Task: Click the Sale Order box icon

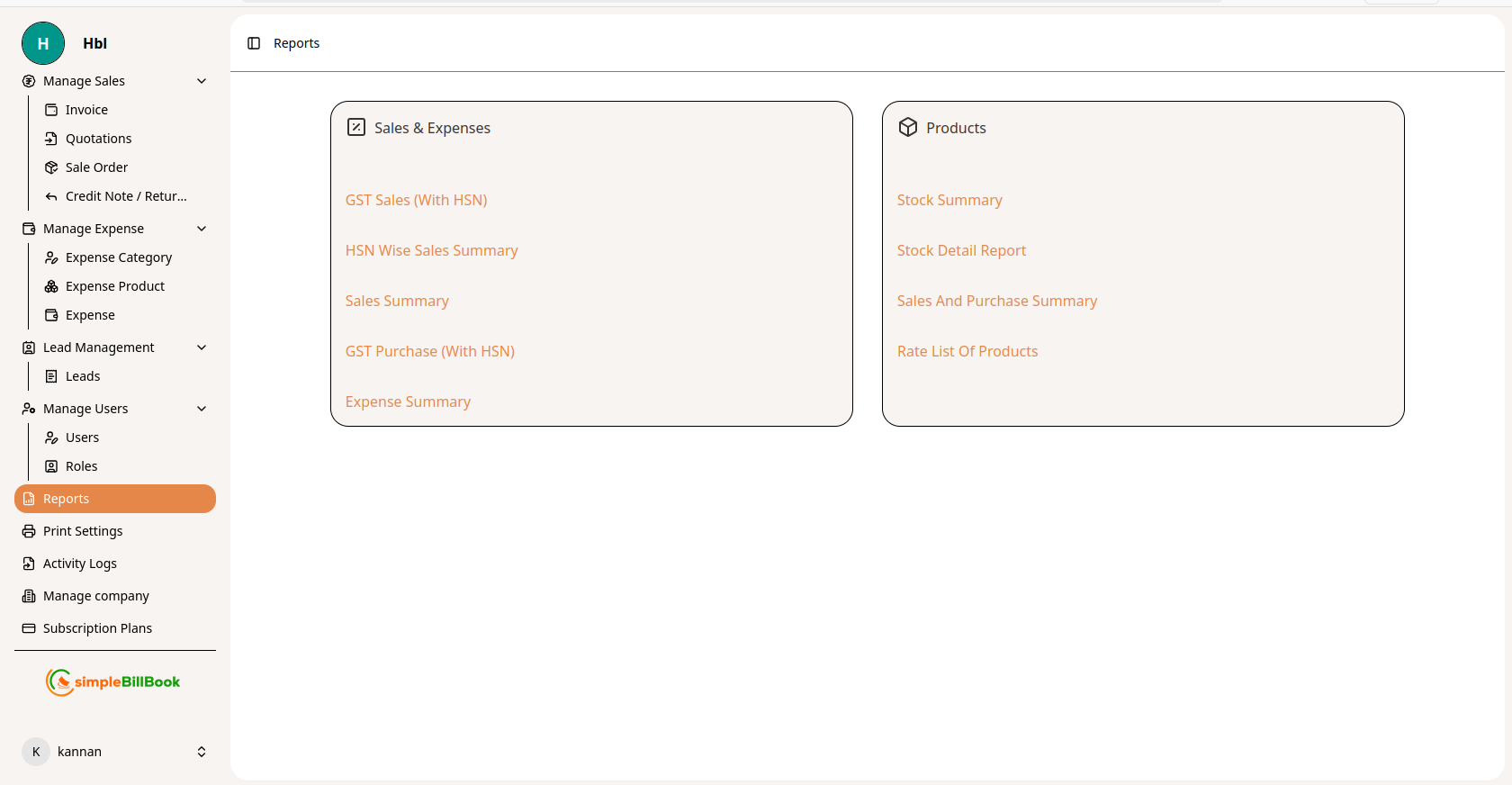Action: (51, 167)
